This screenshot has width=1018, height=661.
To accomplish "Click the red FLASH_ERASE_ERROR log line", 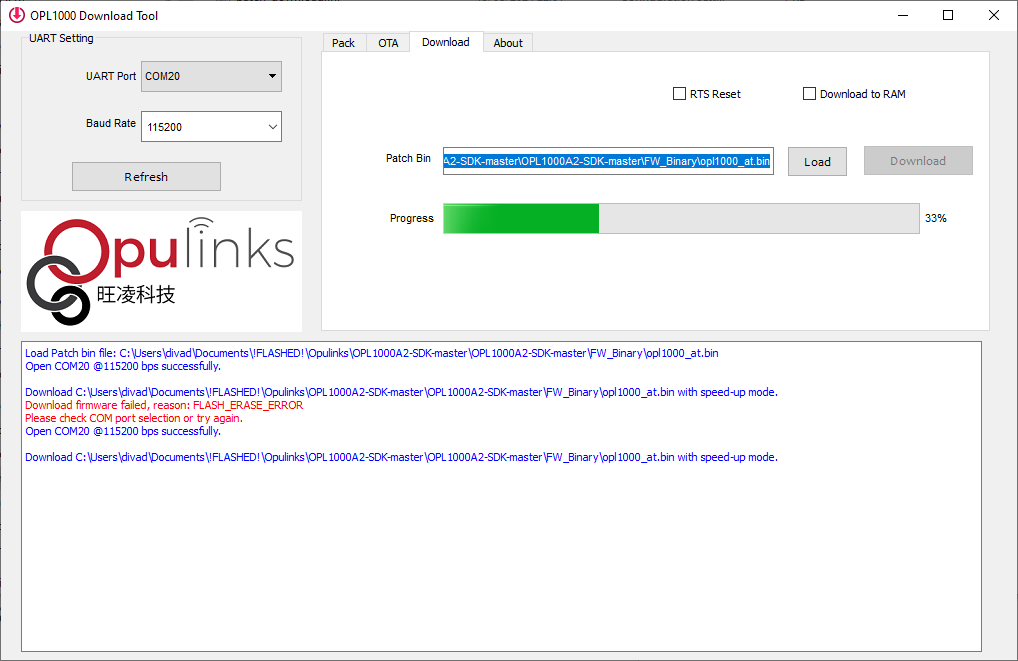I will click(164, 405).
